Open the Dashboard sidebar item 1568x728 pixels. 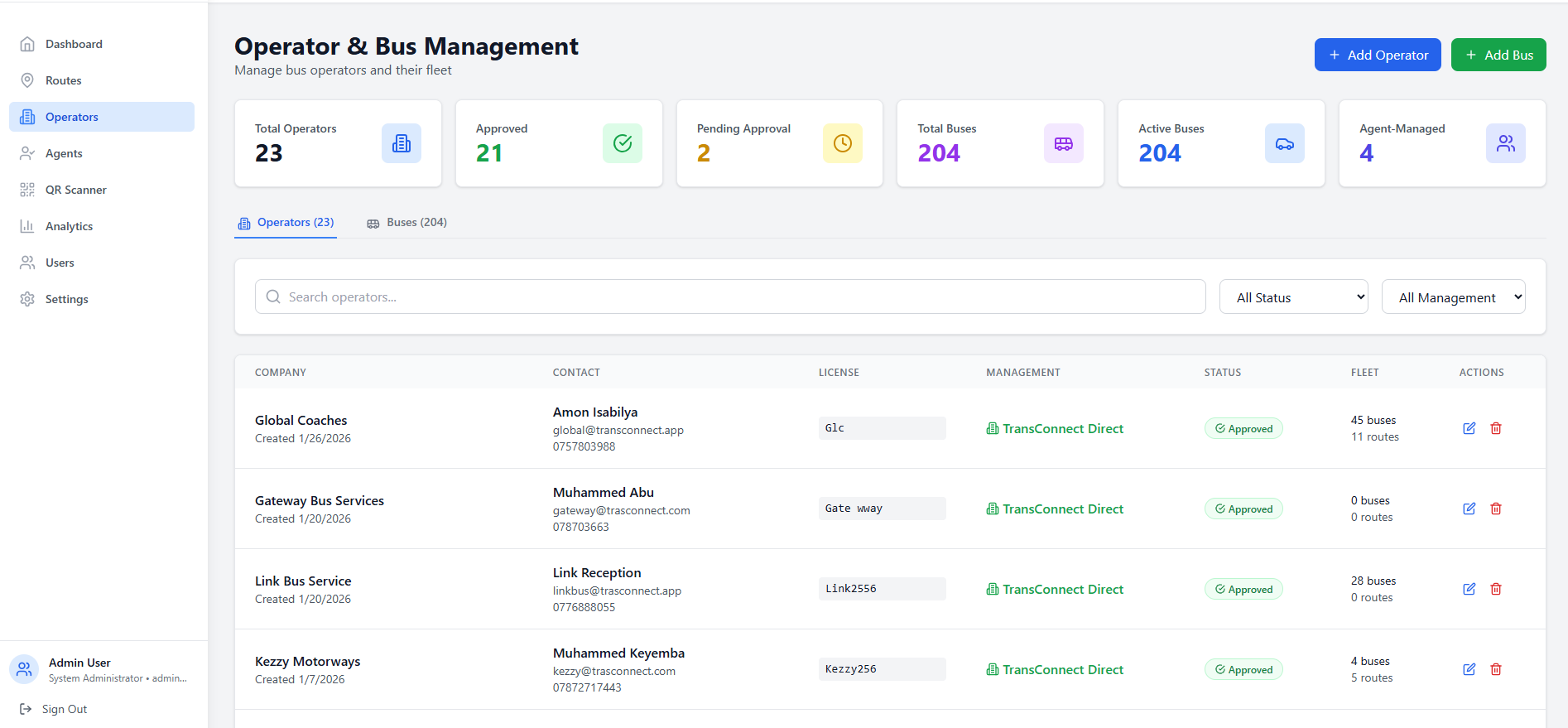click(x=102, y=44)
